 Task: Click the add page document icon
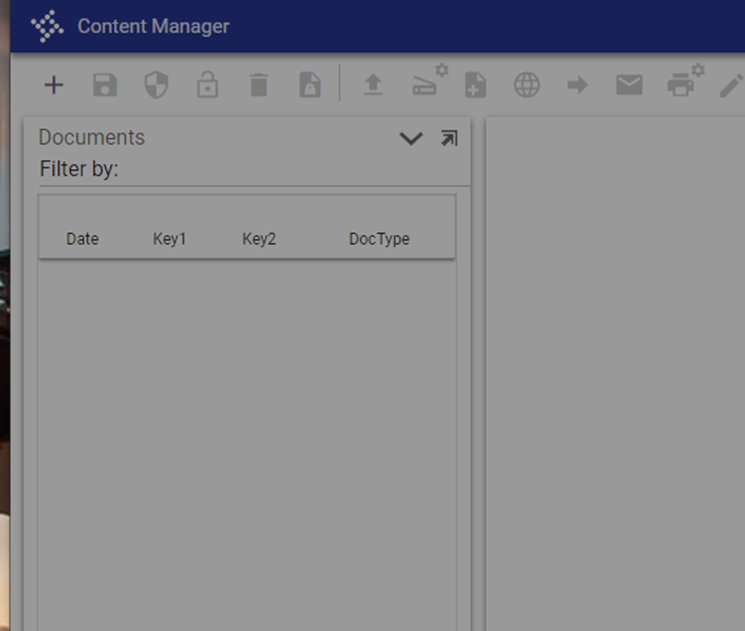[x=476, y=85]
